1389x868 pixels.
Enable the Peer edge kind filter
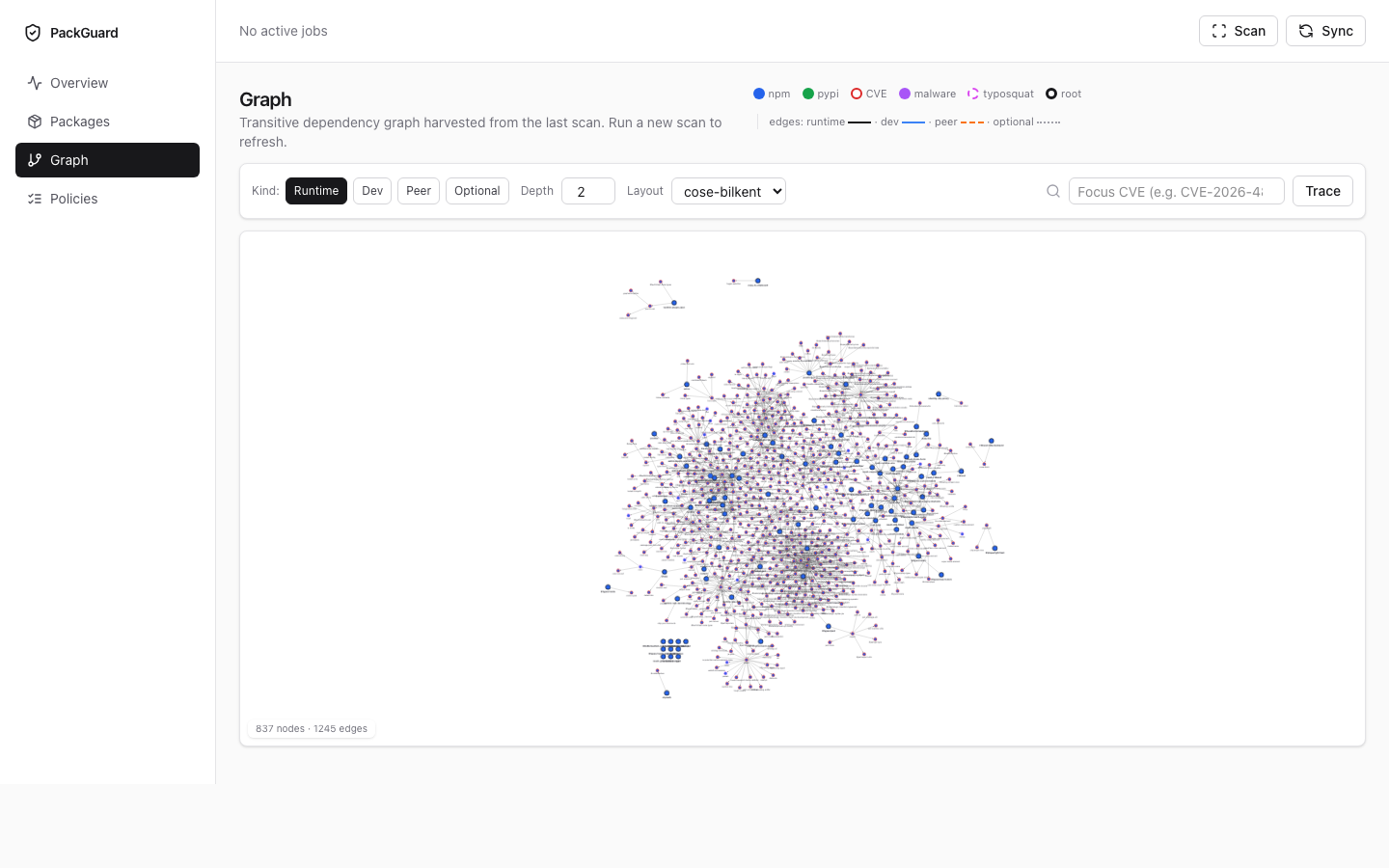419,191
